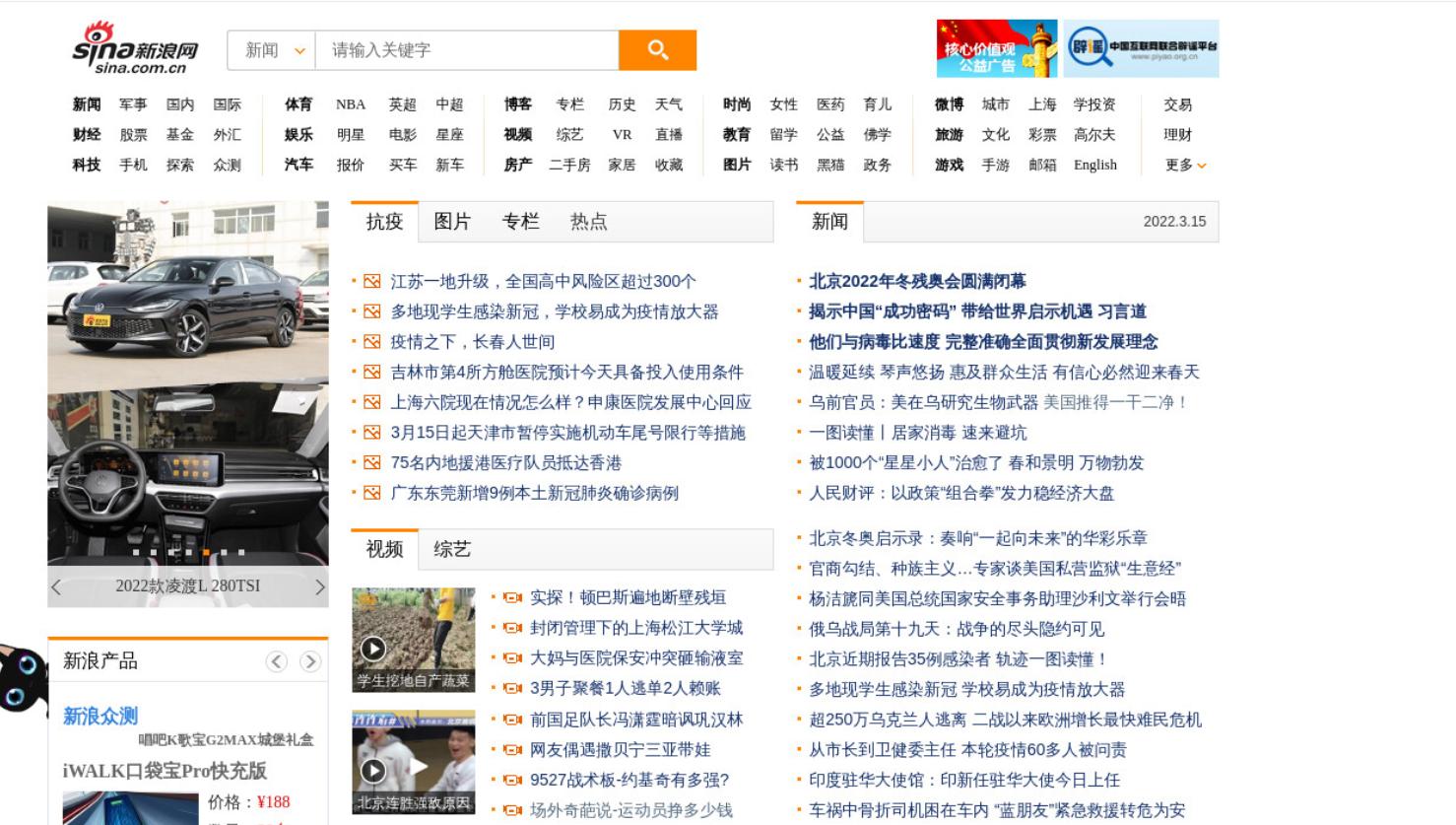This screenshot has width=1456, height=825.
Task: Click video icon beside 大妈与医院保安冲突砸输液室
Action: click(x=512, y=658)
